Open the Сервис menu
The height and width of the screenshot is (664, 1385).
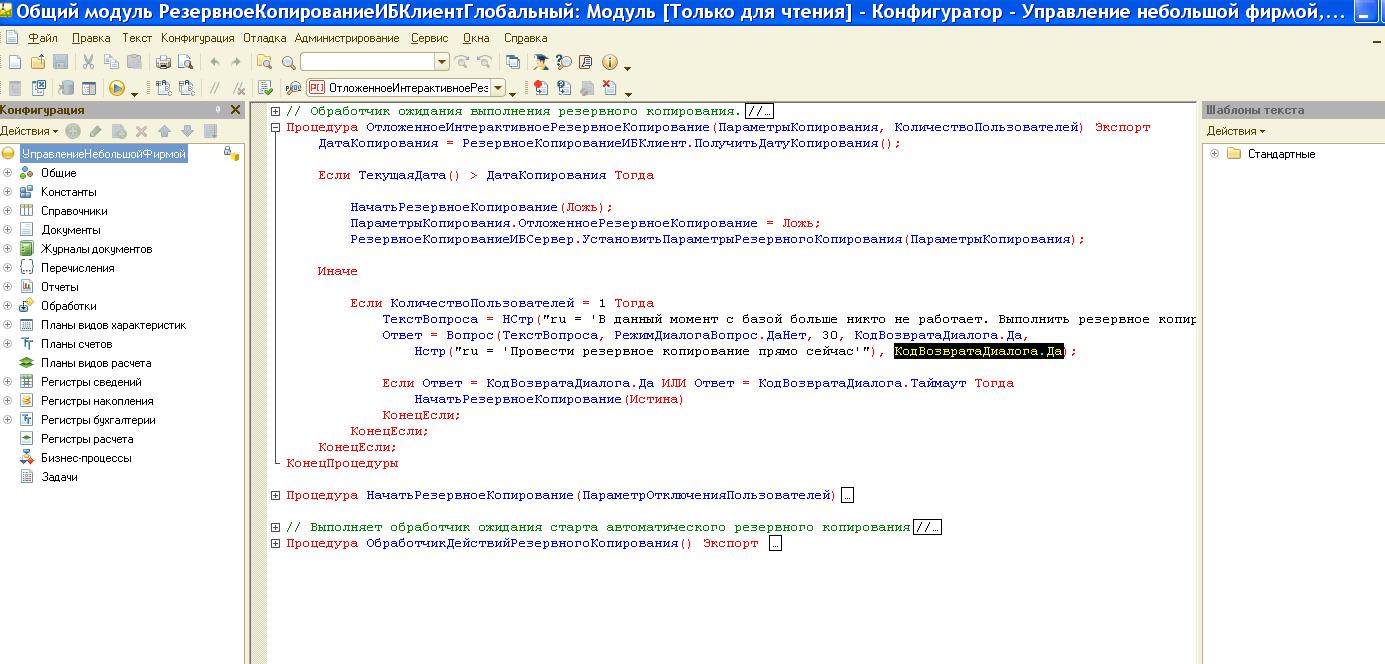click(430, 38)
